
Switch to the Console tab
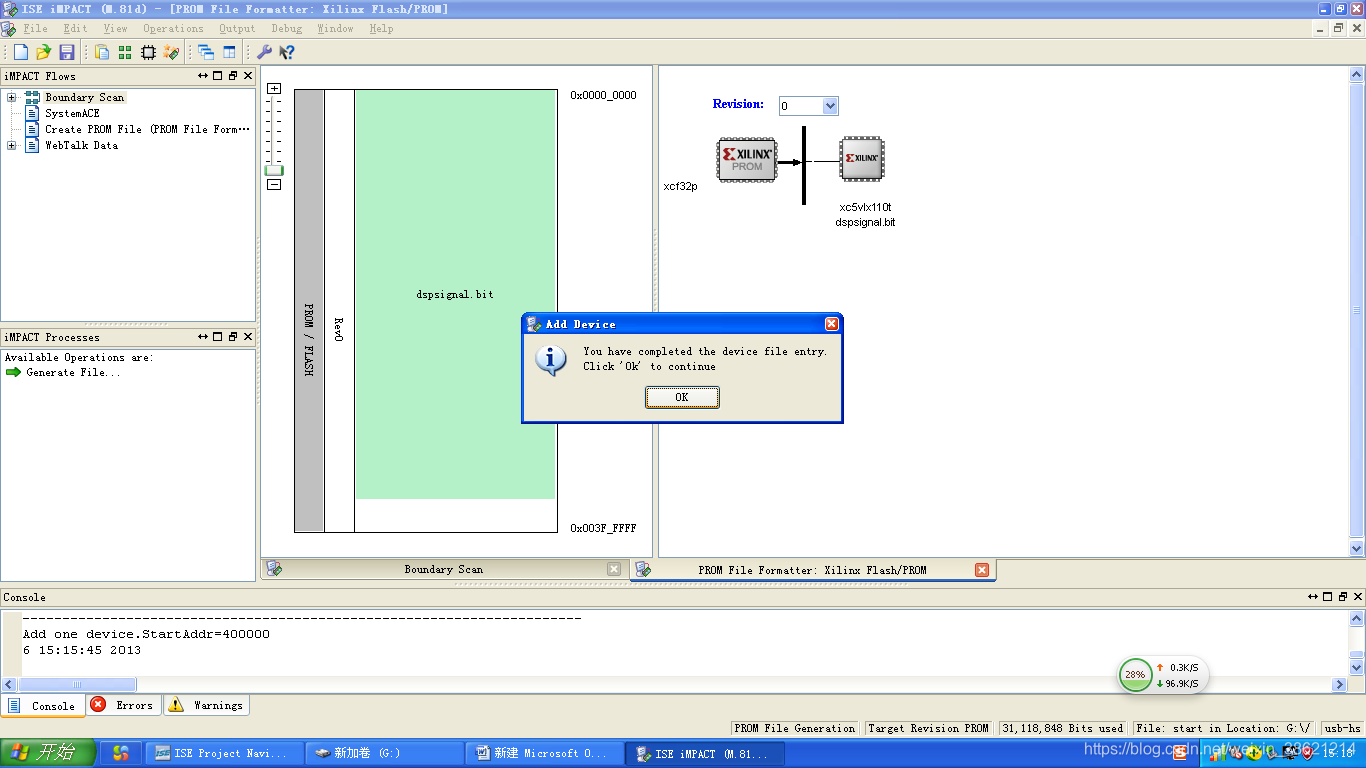tap(42, 705)
